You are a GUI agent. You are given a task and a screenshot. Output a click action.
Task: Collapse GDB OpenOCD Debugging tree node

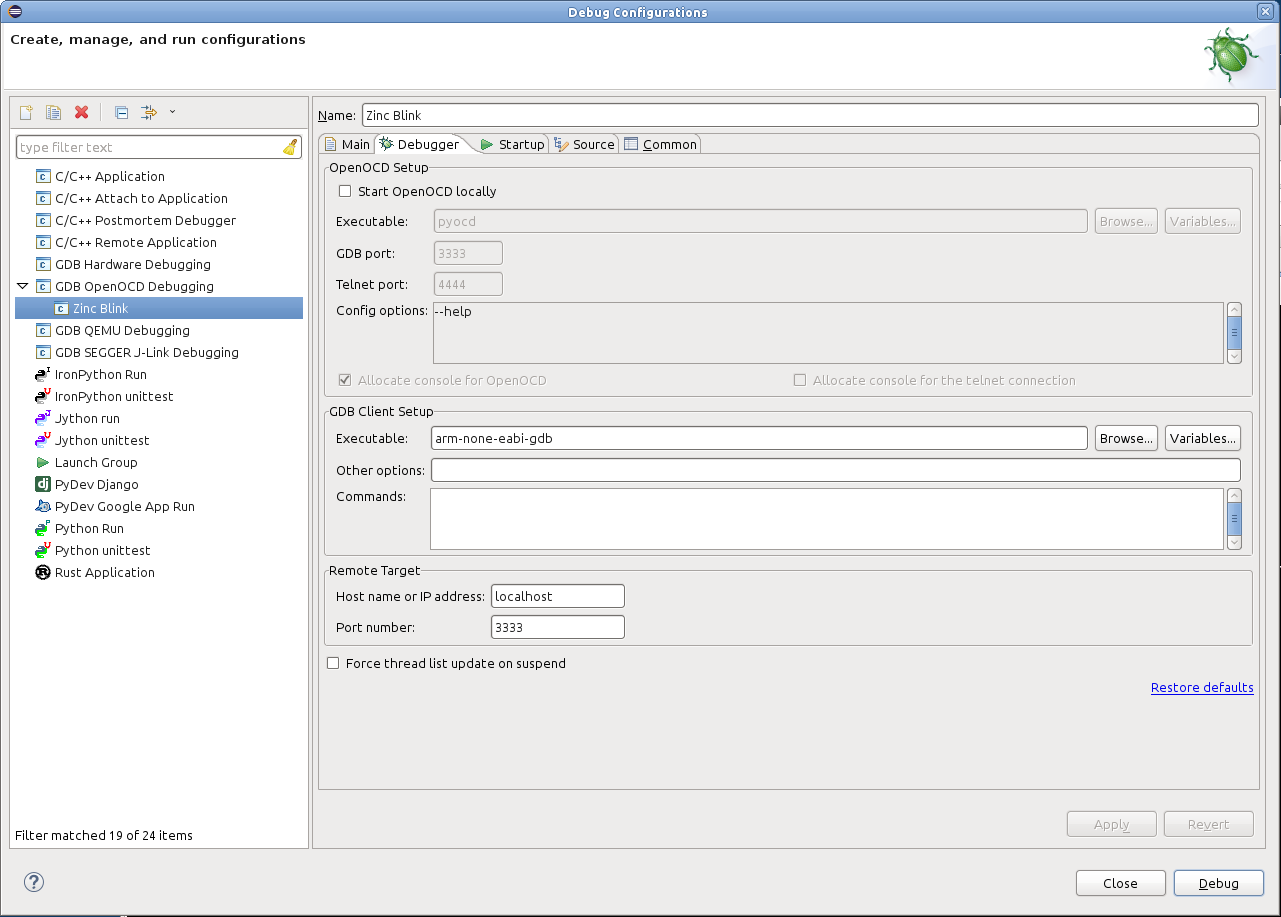23,286
